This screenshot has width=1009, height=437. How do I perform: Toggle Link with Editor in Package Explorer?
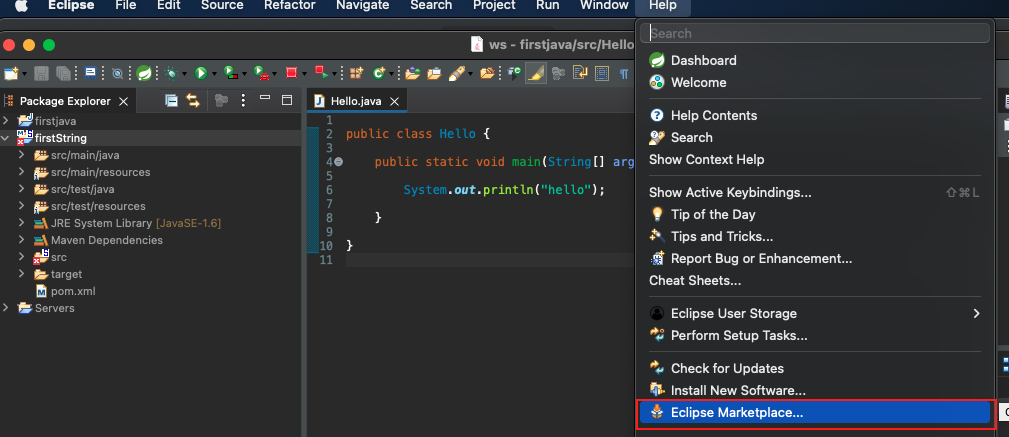[193, 100]
